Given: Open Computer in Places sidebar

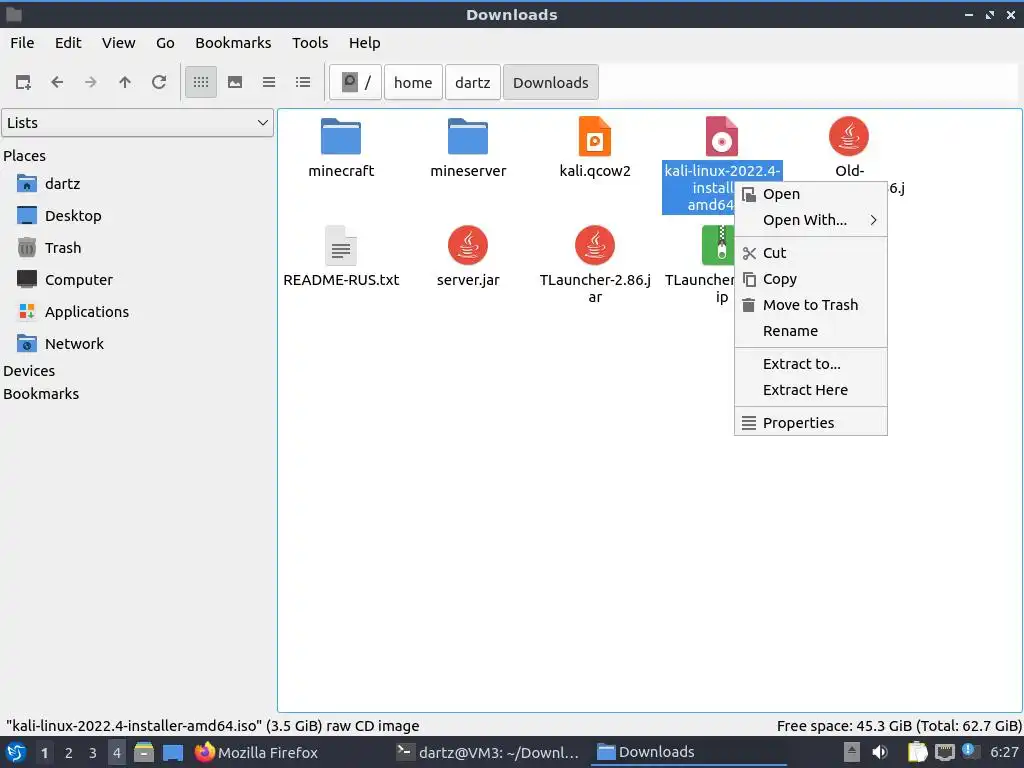Looking at the screenshot, I should [79, 280].
